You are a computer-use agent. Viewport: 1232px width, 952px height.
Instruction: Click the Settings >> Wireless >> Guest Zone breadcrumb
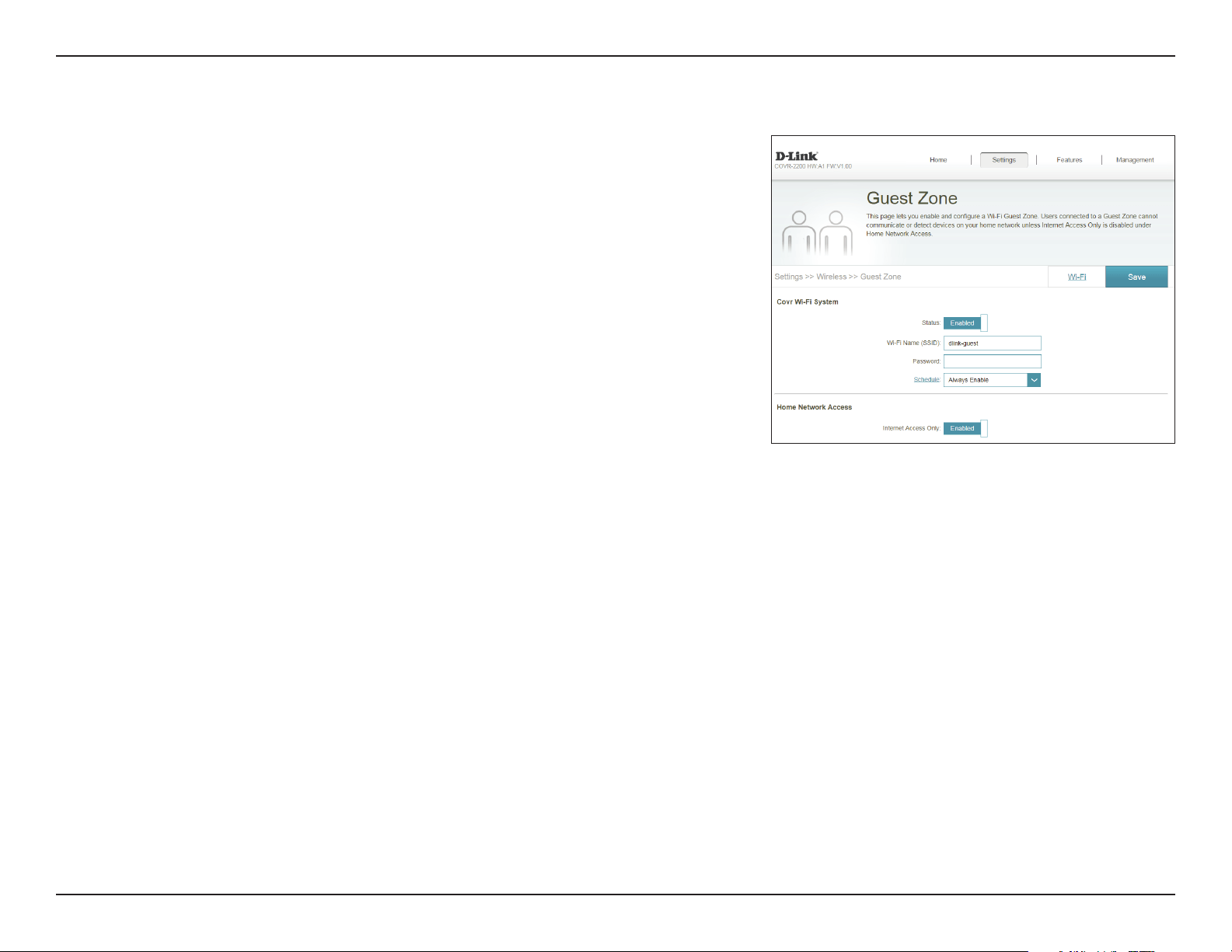coord(838,277)
